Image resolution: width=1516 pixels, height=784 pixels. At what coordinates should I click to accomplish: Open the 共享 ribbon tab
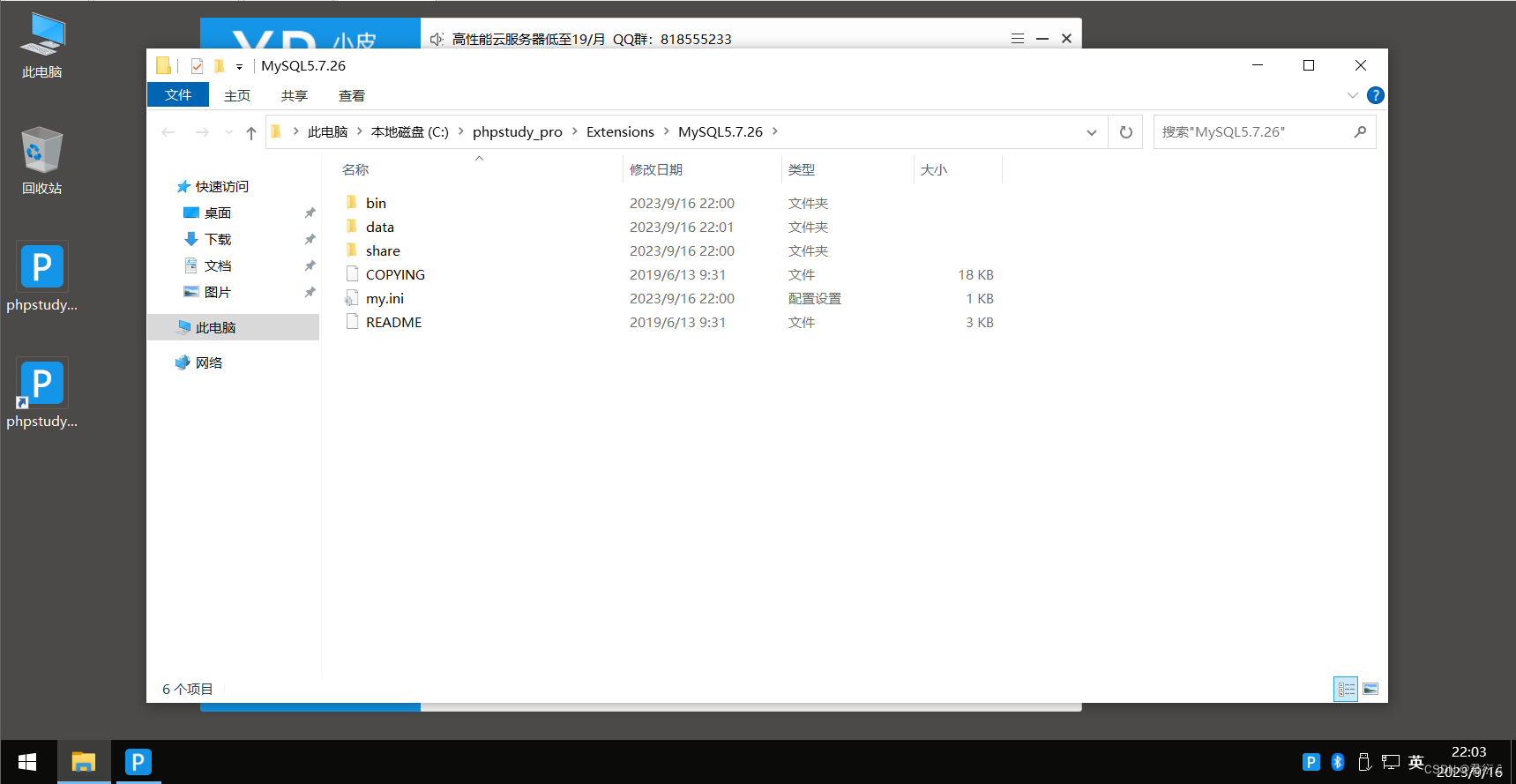[295, 95]
